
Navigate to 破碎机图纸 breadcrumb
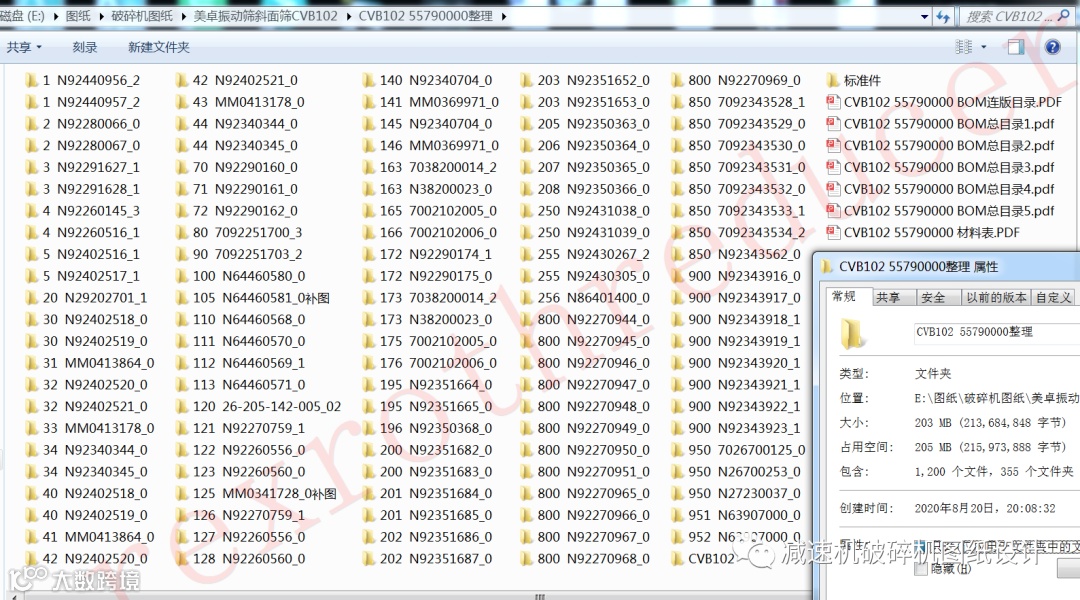click(142, 16)
